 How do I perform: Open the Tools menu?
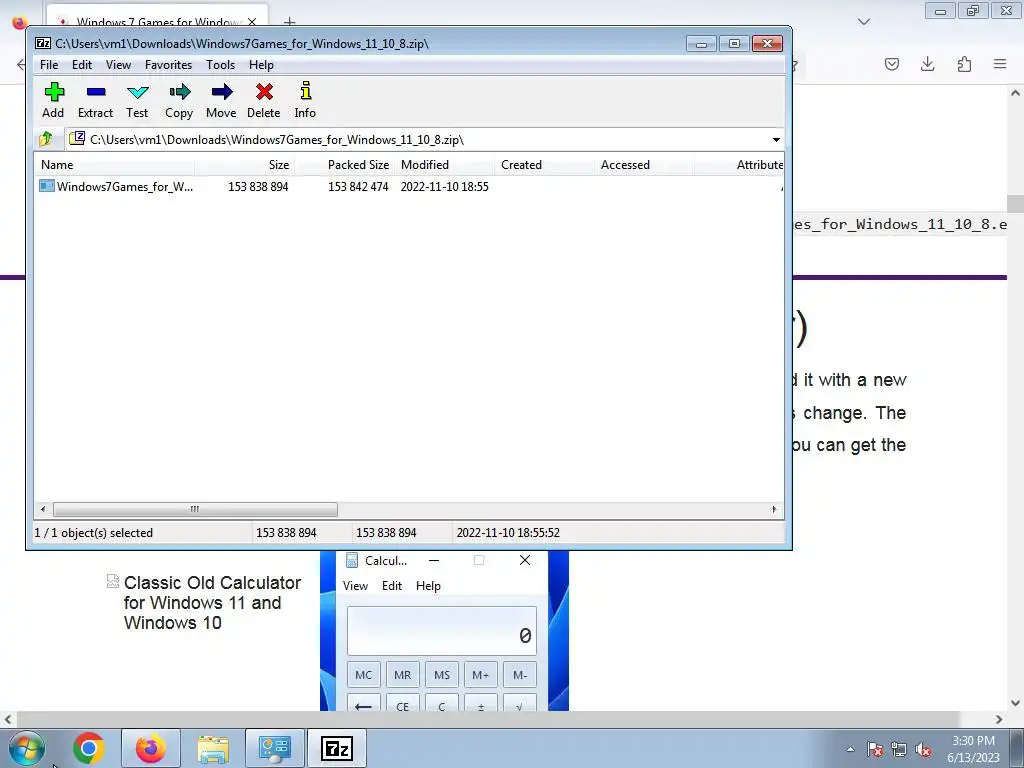[220, 65]
